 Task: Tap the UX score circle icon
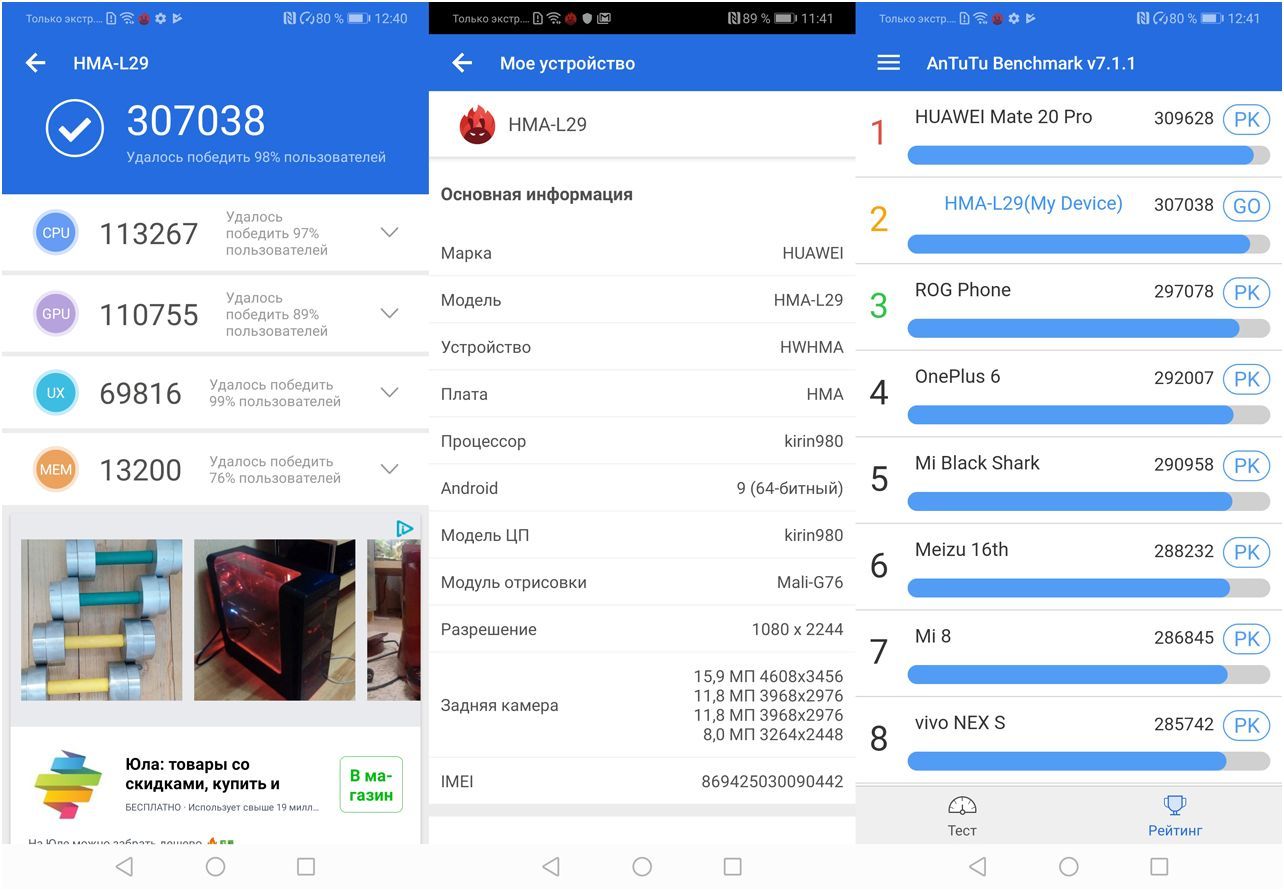click(x=56, y=393)
